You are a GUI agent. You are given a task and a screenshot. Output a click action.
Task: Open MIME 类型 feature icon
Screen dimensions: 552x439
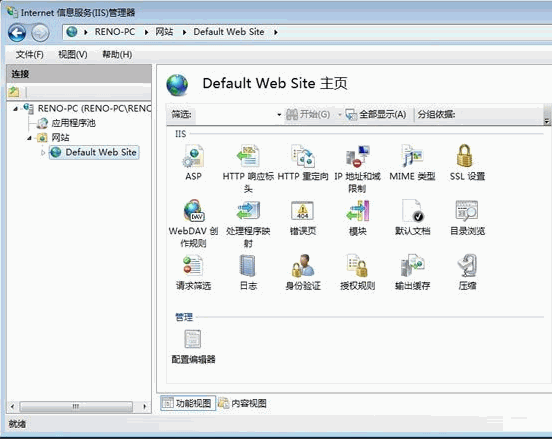[x=412, y=156]
